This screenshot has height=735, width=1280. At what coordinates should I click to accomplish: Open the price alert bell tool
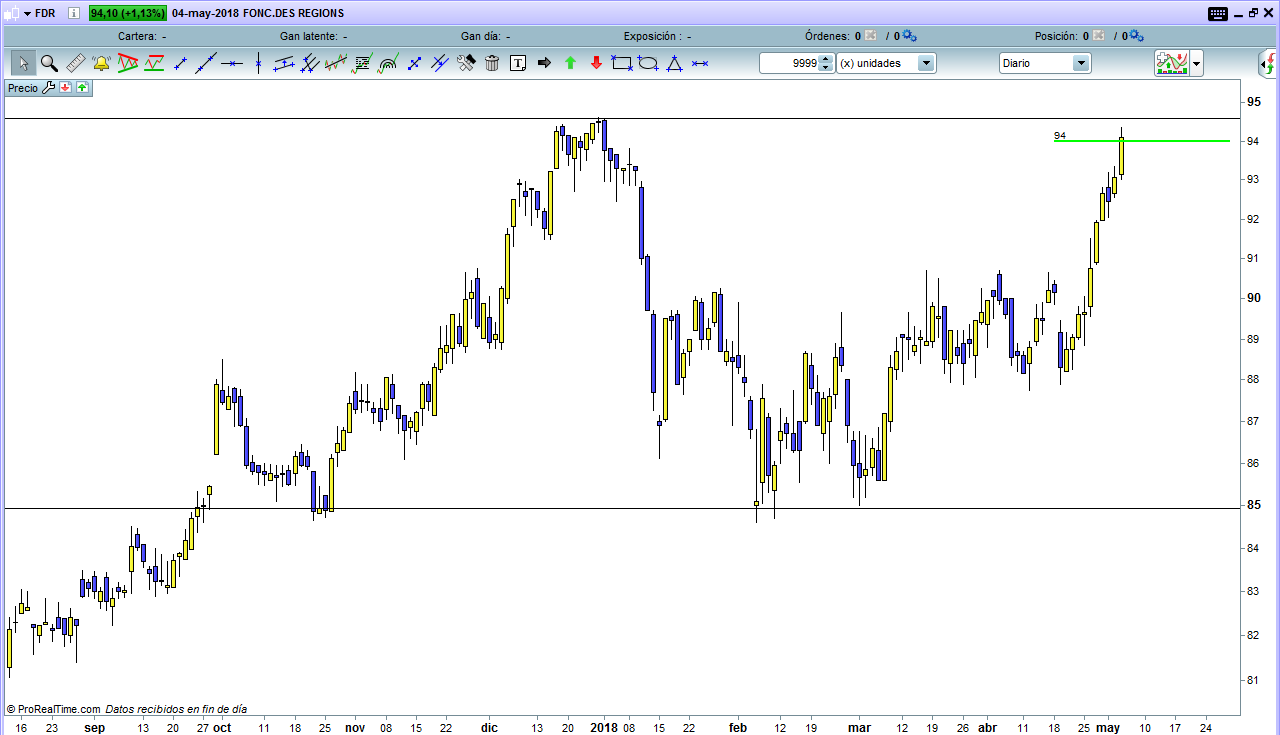click(x=101, y=62)
